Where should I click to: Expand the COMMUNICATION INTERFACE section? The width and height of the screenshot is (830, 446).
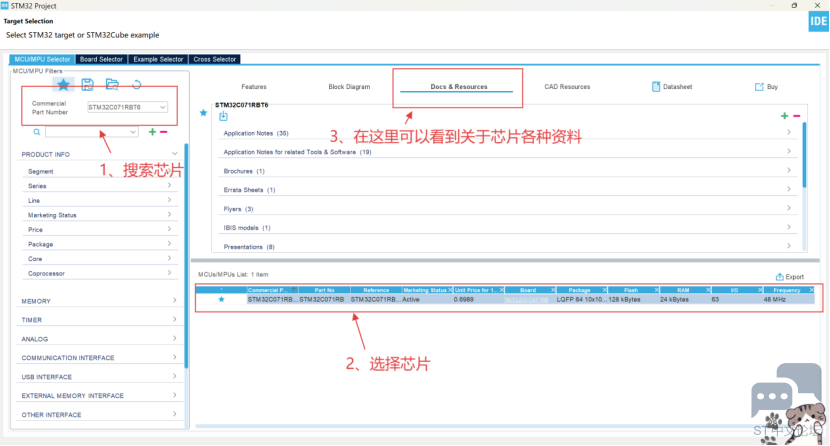(x=174, y=358)
